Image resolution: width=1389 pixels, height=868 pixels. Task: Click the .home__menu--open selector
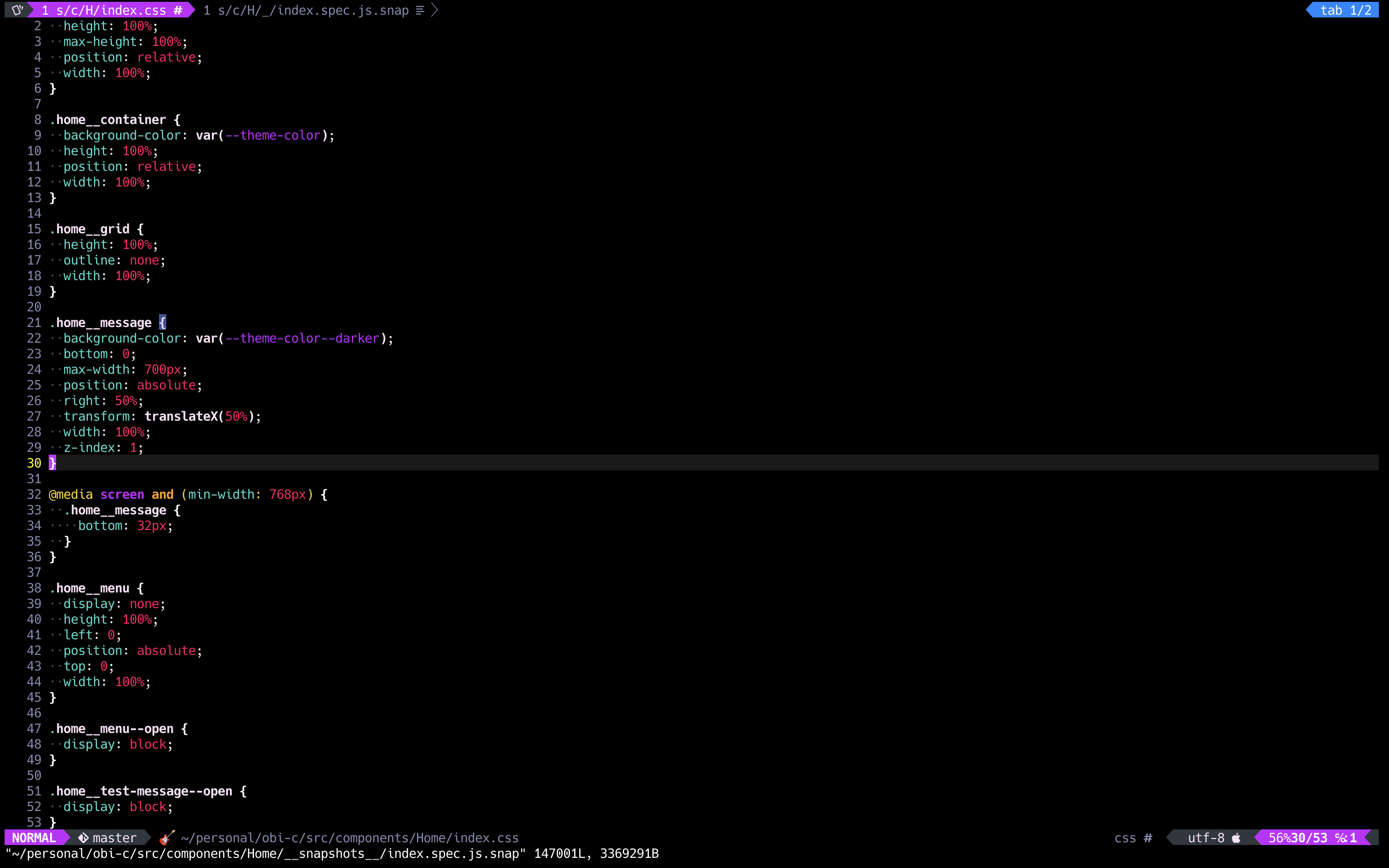(x=111, y=728)
